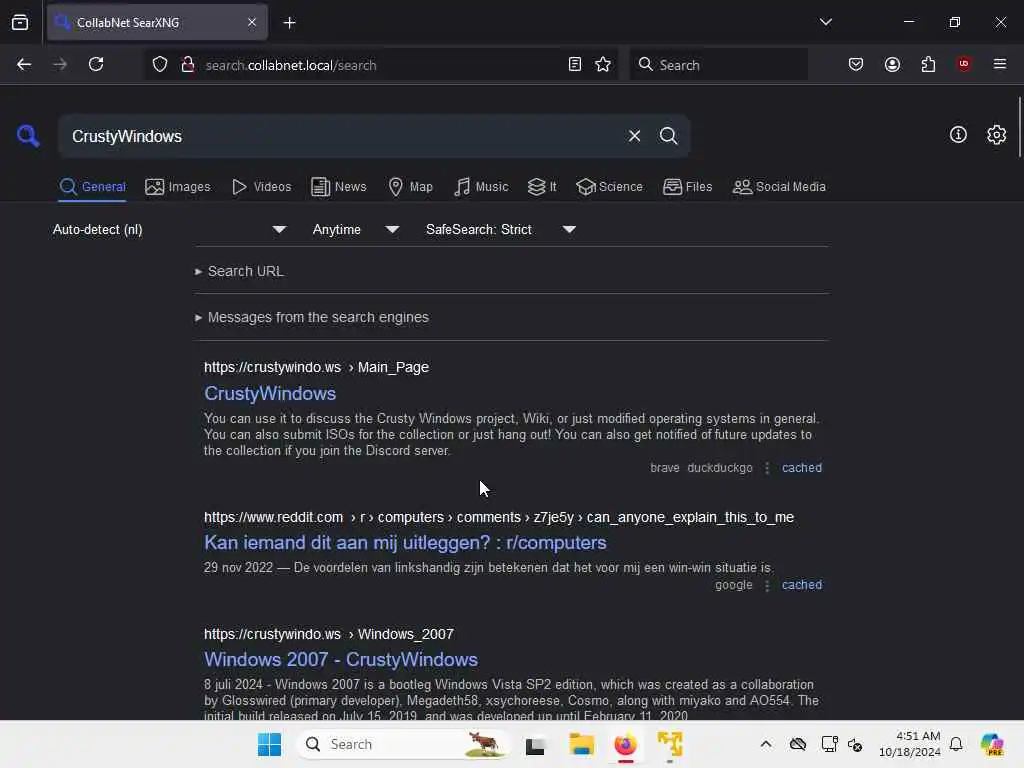
Task: Open Windows 2007 - CrustyWindows result
Action: tap(341, 660)
